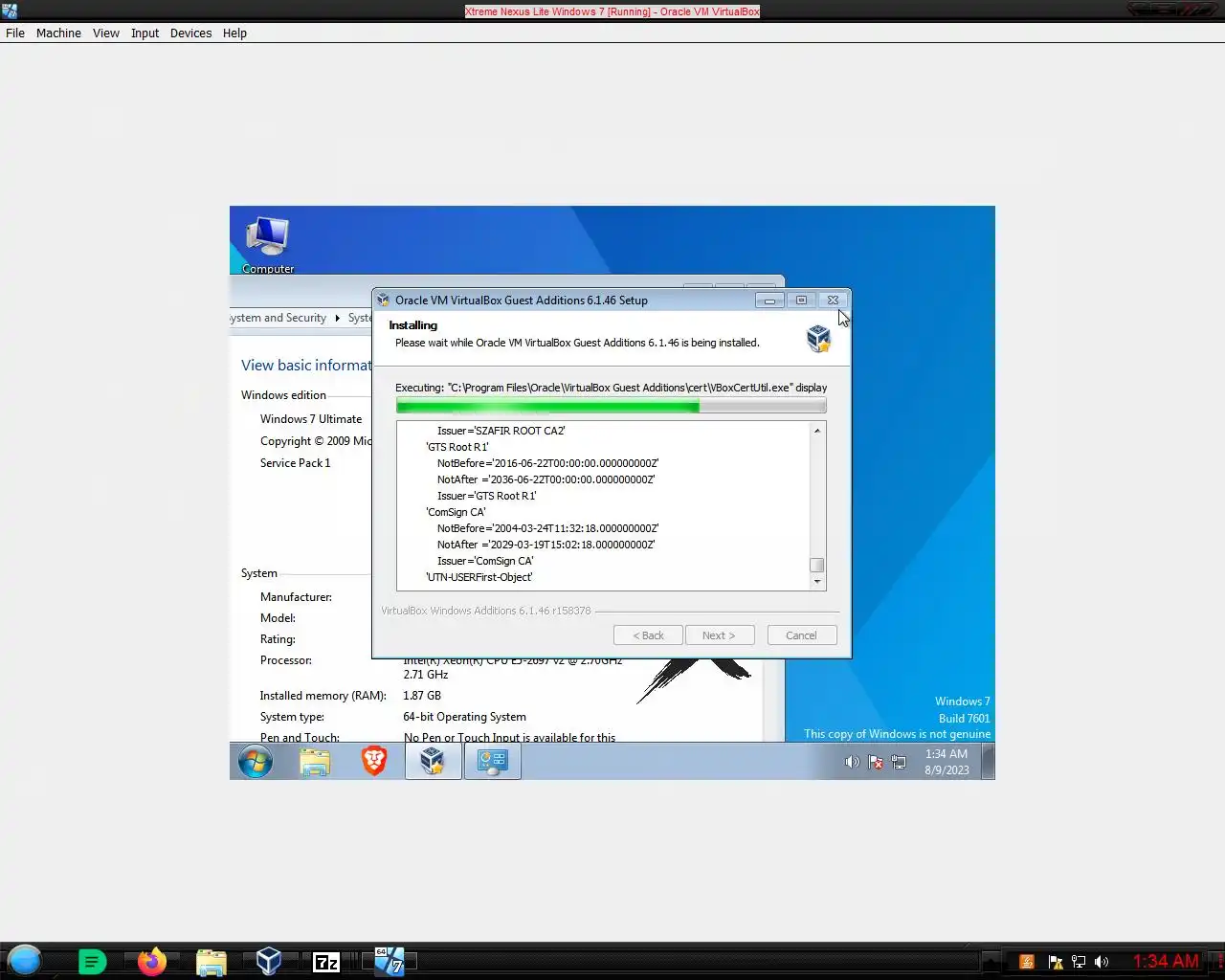1225x980 pixels.
Task: Click guest Show desktop strip
Action: 989,762
